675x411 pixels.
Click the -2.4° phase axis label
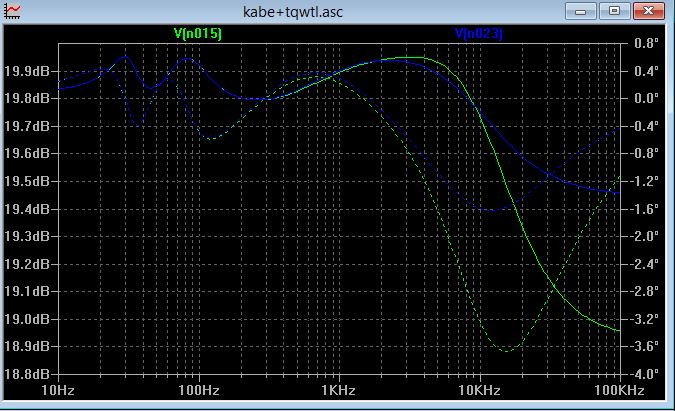click(x=643, y=264)
